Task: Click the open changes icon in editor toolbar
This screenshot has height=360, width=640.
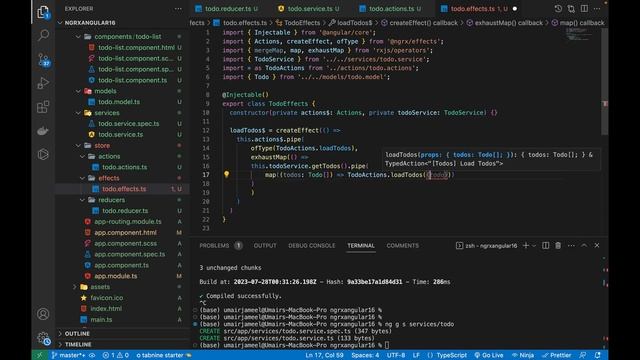Action: tap(571, 9)
